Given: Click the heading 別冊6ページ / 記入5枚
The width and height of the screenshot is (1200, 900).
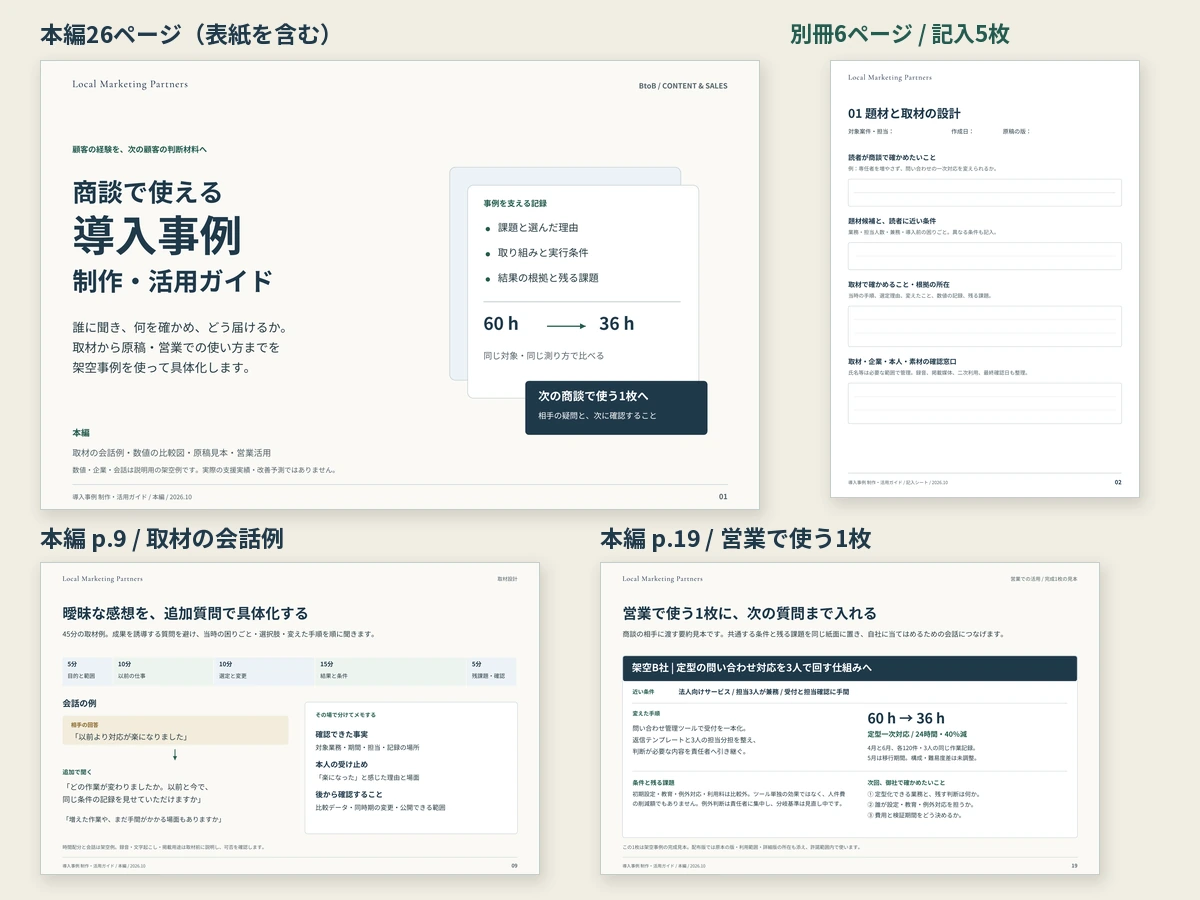Looking at the screenshot, I should 900,34.
